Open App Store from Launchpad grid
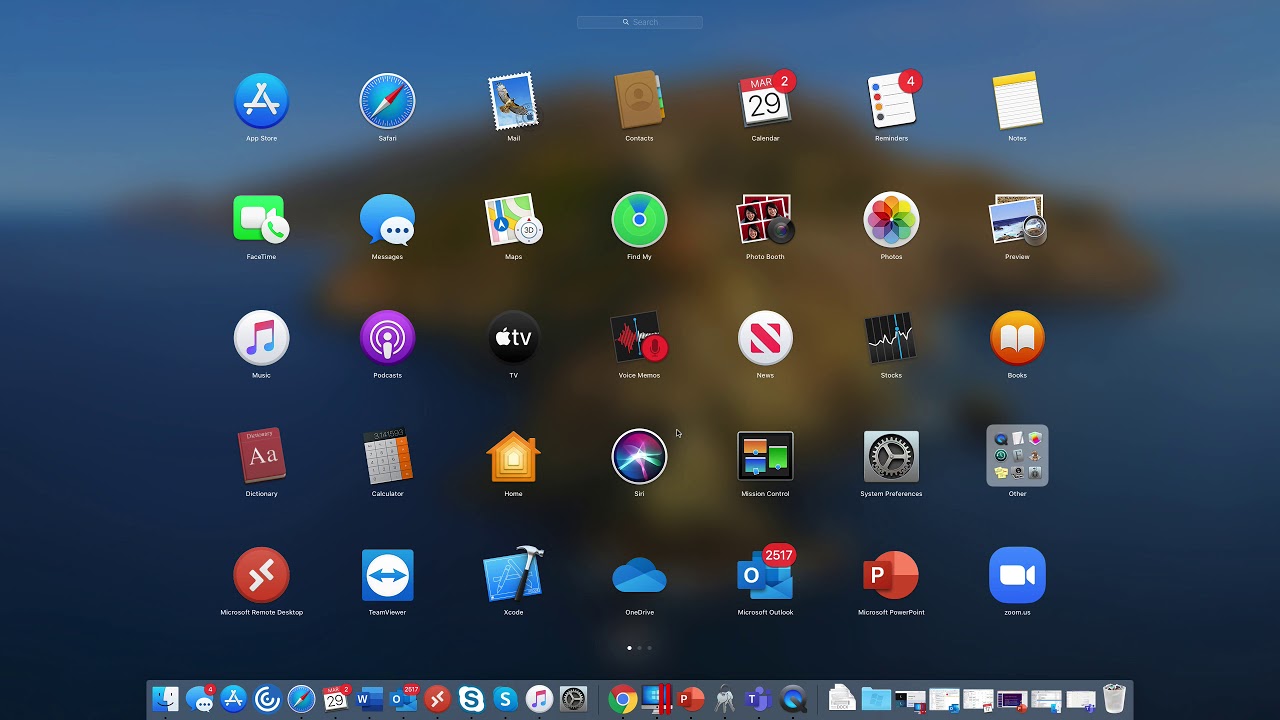 pyautogui.click(x=261, y=101)
